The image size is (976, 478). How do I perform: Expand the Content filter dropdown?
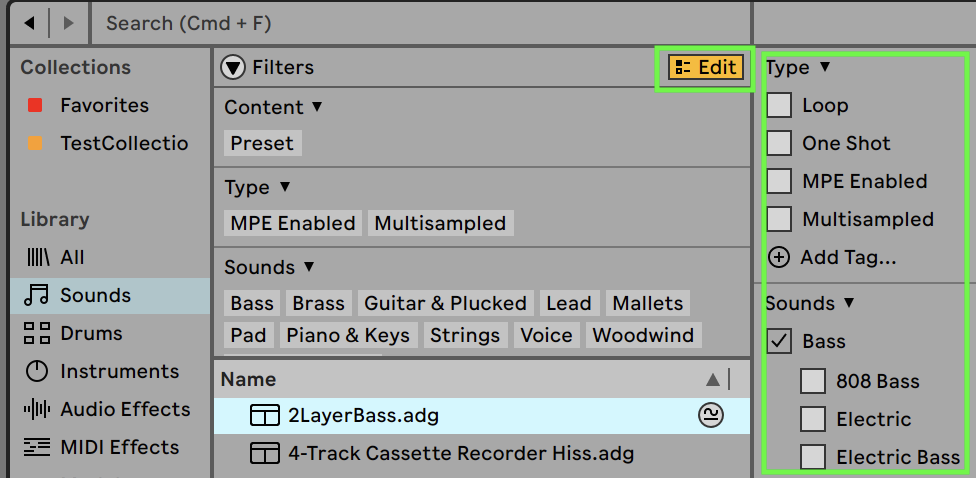coord(317,107)
